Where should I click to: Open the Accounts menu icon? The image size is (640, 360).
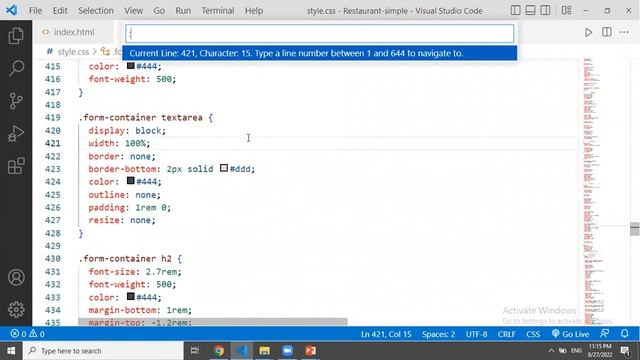pos(16,278)
